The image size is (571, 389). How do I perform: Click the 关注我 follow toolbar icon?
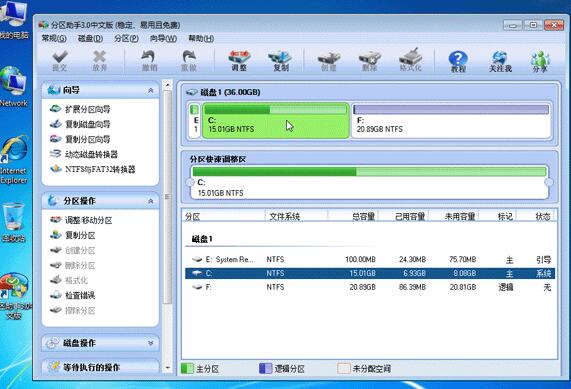(500, 61)
